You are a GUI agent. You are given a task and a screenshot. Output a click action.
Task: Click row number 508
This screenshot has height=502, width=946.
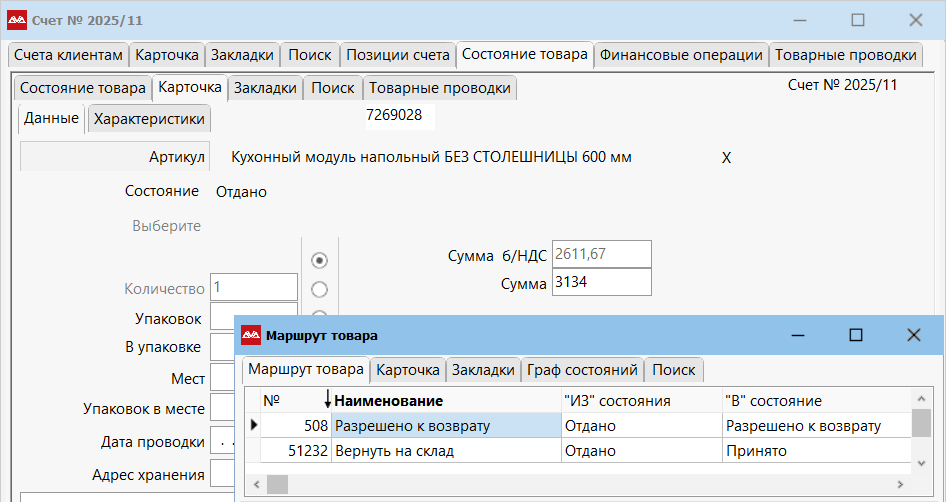click(x=296, y=426)
